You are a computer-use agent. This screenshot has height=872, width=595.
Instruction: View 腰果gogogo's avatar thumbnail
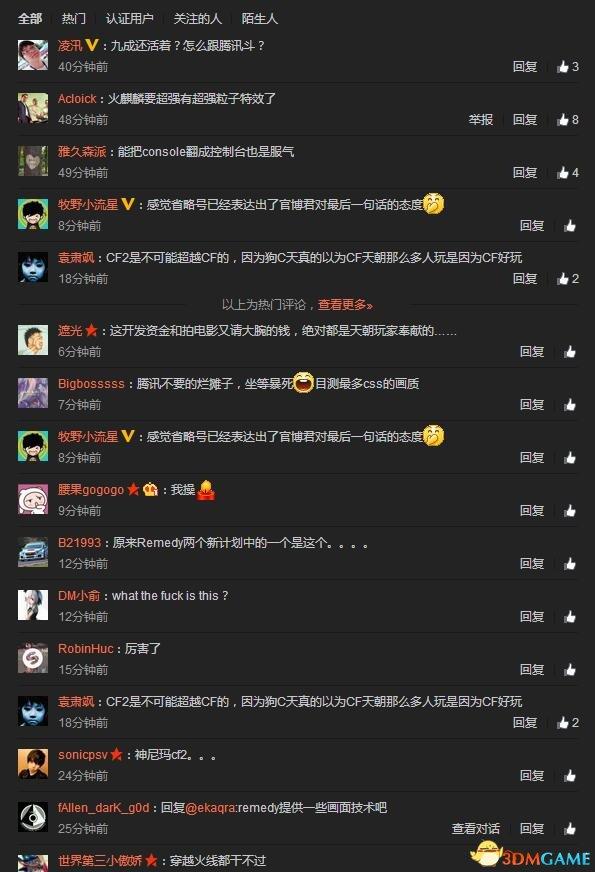(x=33, y=499)
